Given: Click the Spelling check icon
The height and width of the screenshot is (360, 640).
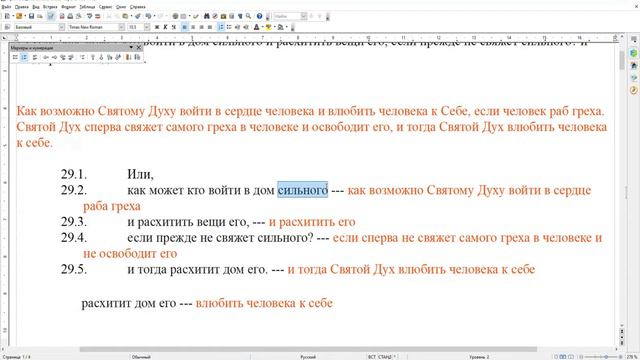Looking at the screenshot, I should (89, 16).
